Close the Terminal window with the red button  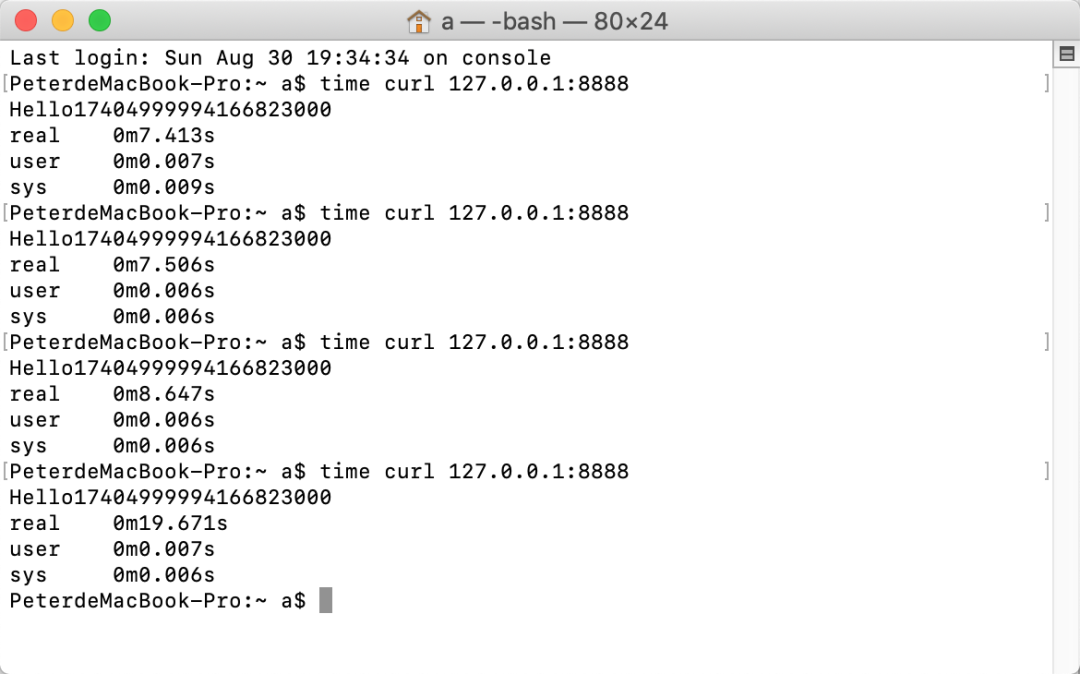(25, 21)
